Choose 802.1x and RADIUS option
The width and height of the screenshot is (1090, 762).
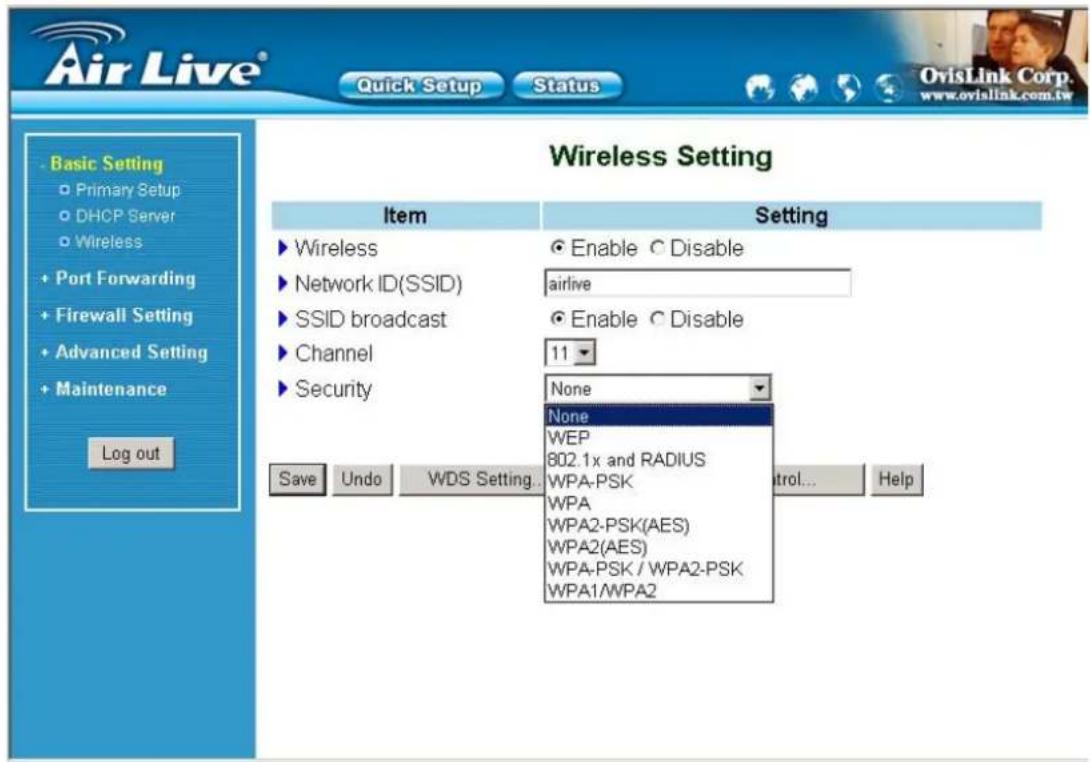[658, 460]
